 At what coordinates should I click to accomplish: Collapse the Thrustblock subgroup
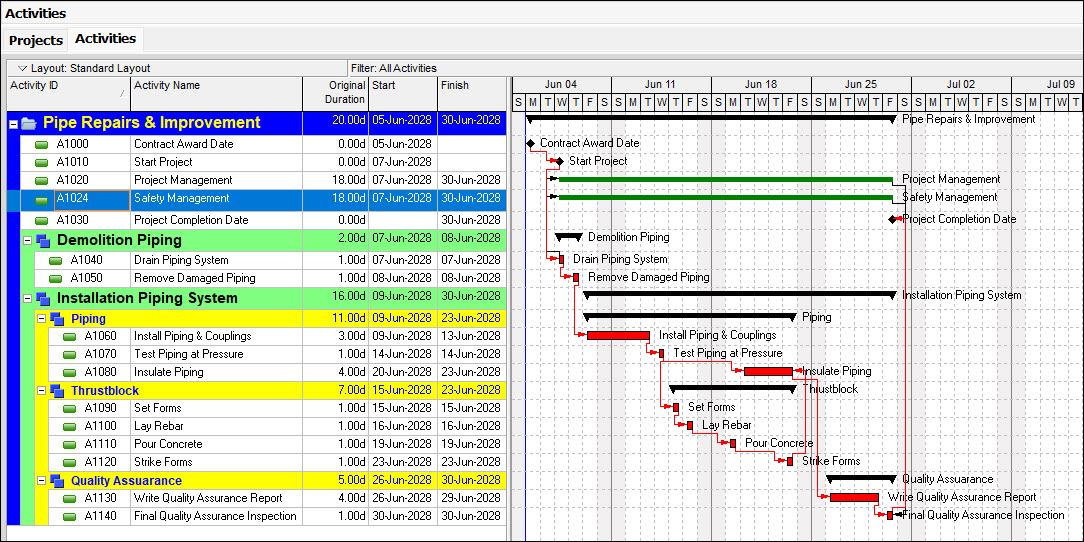point(41,391)
